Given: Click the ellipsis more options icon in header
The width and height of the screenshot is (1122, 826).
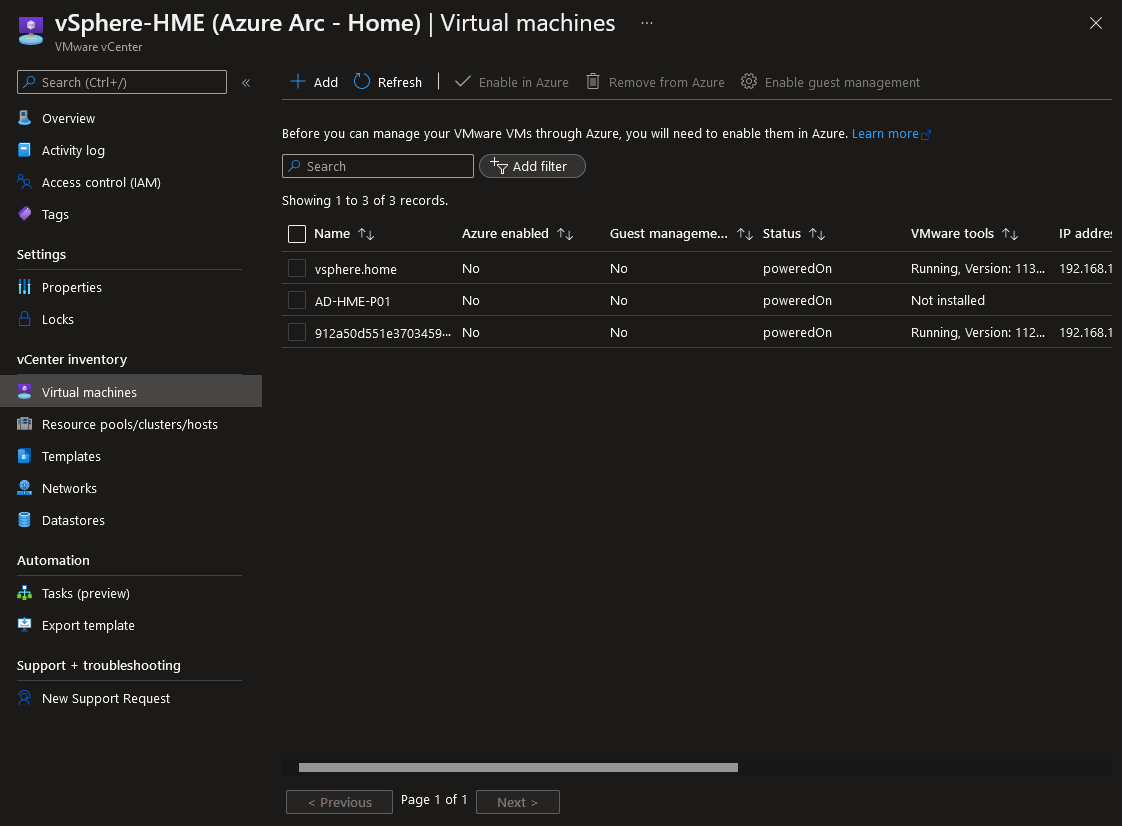Looking at the screenshot, I should (647, 23).
